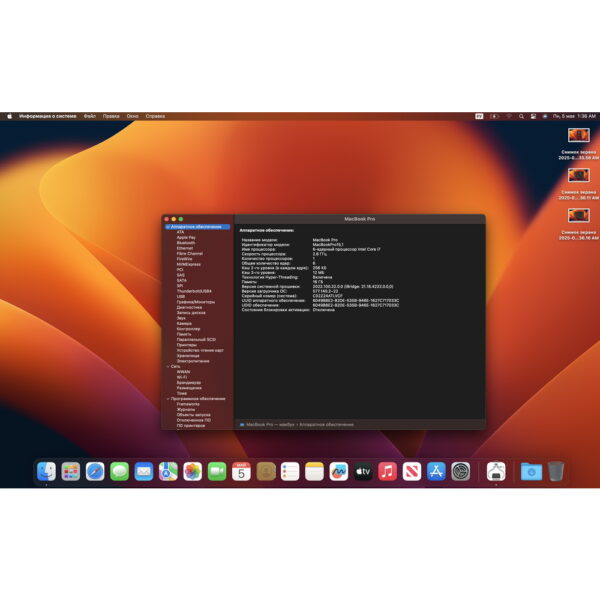Open Messages app in the Dock

click(119, 471)
